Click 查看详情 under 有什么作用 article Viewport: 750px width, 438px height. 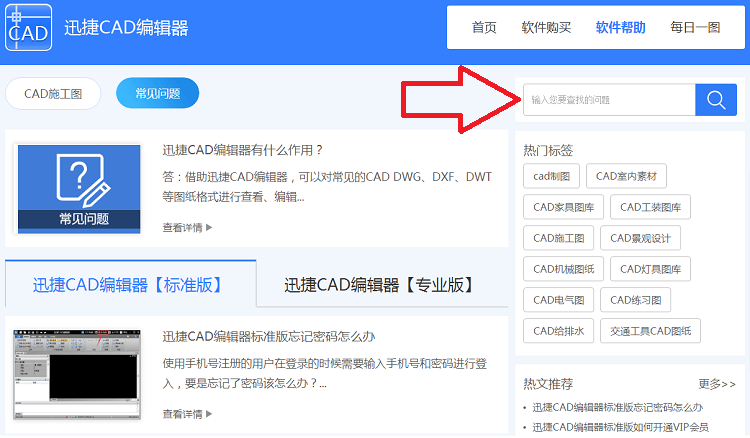pyautogui.click(x=187, y=228)
